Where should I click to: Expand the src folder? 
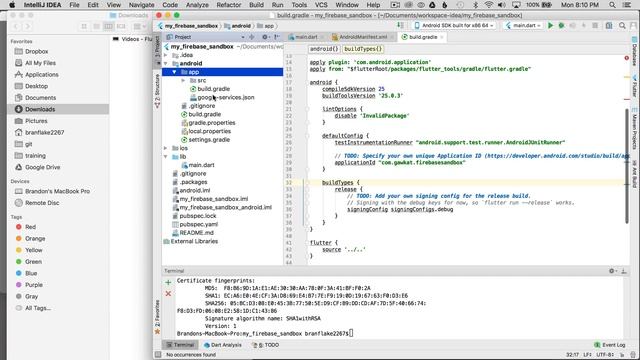183,80
